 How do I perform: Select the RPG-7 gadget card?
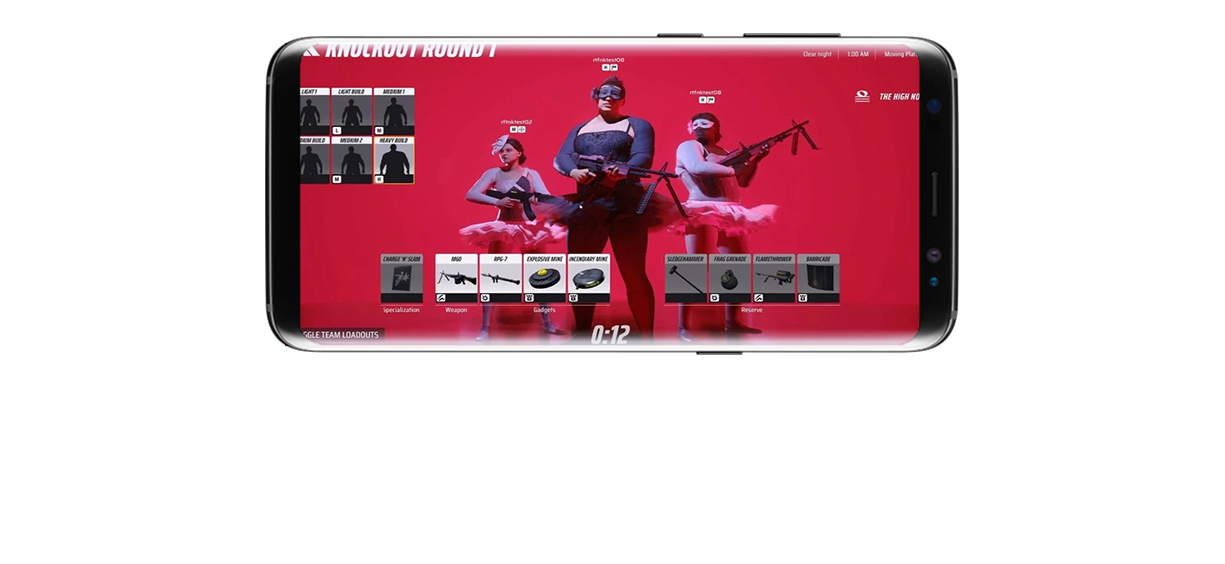500,279
